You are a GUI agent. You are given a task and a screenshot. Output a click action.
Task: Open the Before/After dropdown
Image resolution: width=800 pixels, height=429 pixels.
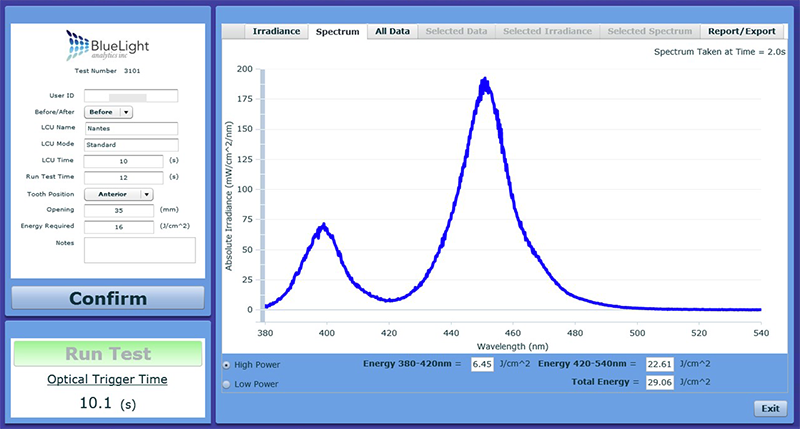[x=108, y=112]
